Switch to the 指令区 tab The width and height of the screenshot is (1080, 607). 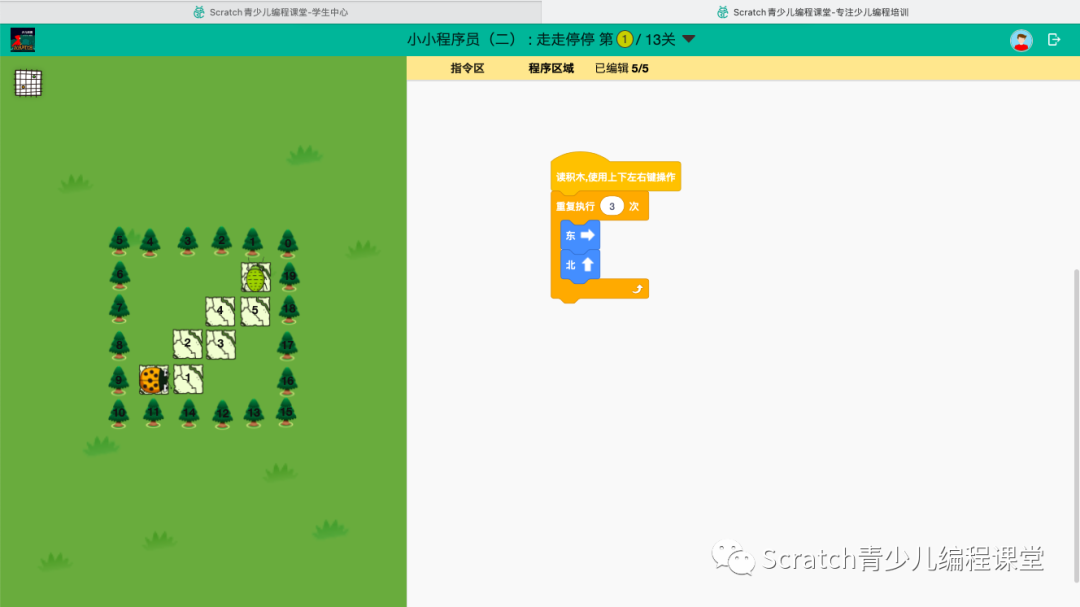point(468,68)
